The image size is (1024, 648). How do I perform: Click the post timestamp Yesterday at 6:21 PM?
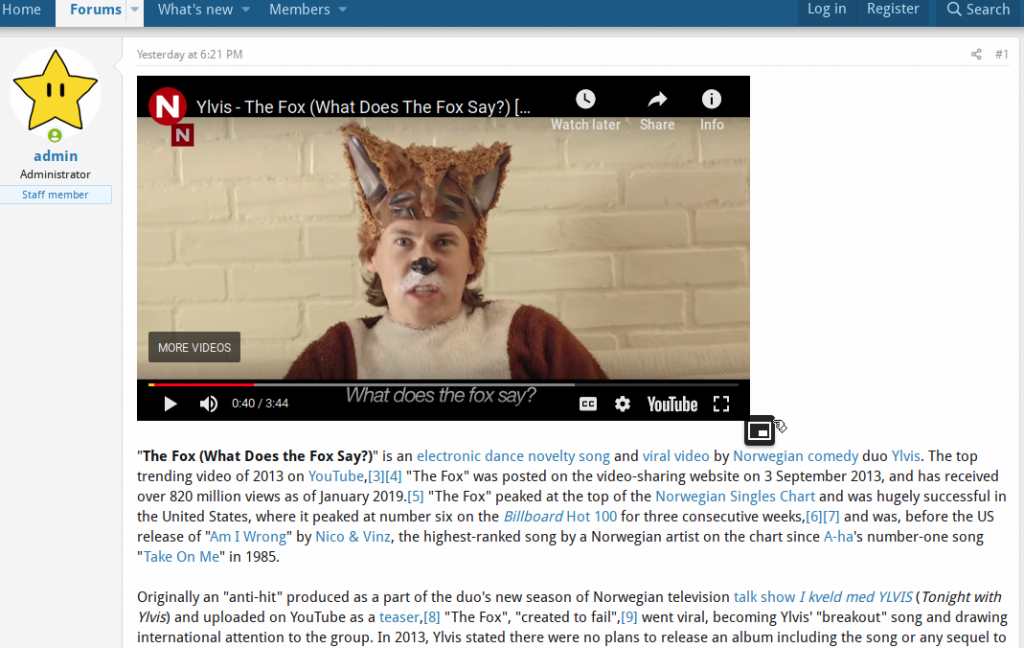[x=189, y=55]
